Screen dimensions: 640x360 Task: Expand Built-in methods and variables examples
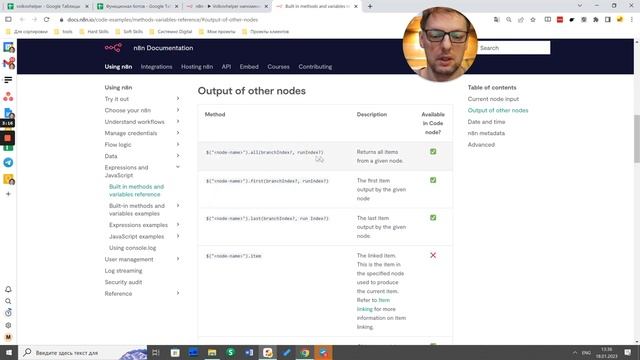click(178, 205)
